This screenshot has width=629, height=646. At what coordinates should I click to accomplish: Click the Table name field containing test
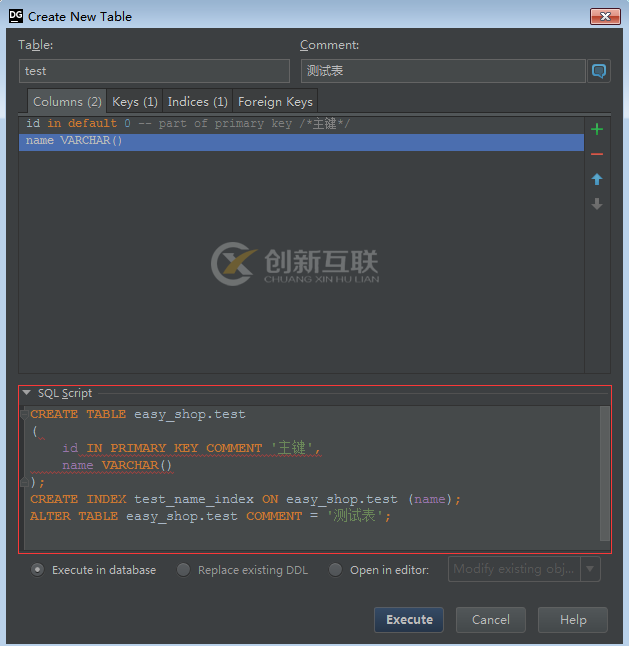154,71
